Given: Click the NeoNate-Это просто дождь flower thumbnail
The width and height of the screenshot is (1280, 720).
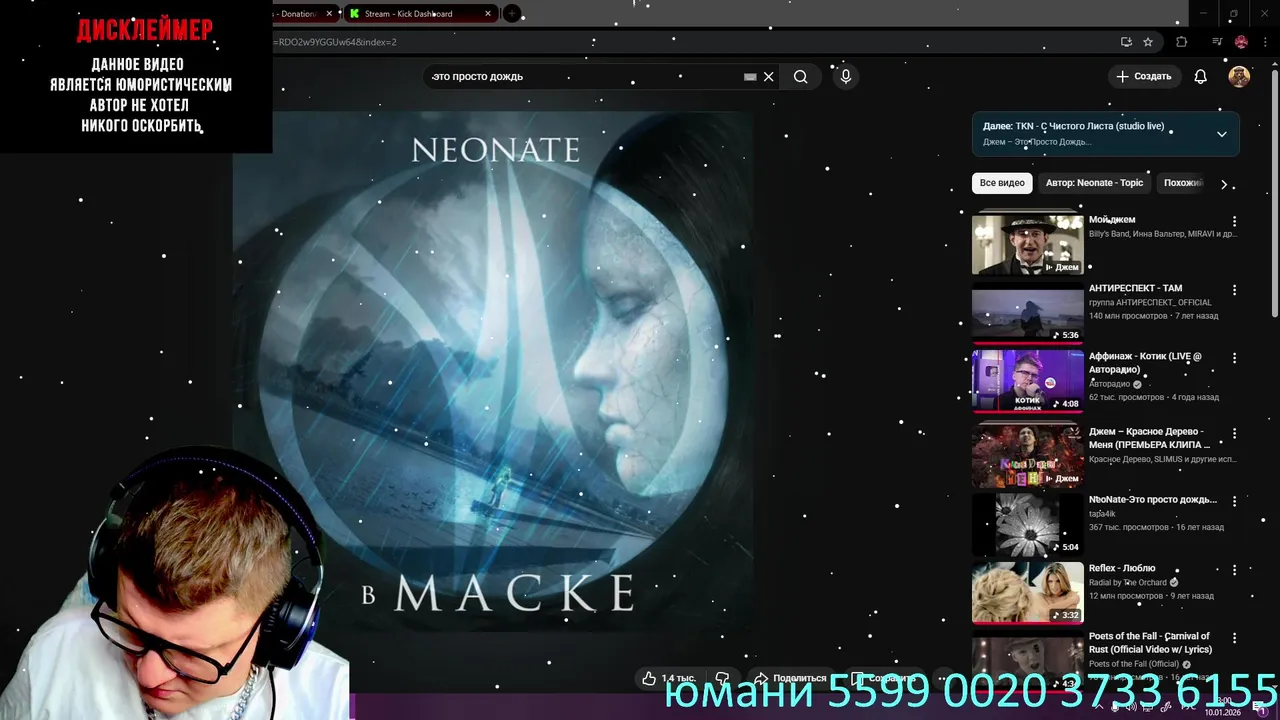Looking at the screenshot, I should tap(1027, 524).
